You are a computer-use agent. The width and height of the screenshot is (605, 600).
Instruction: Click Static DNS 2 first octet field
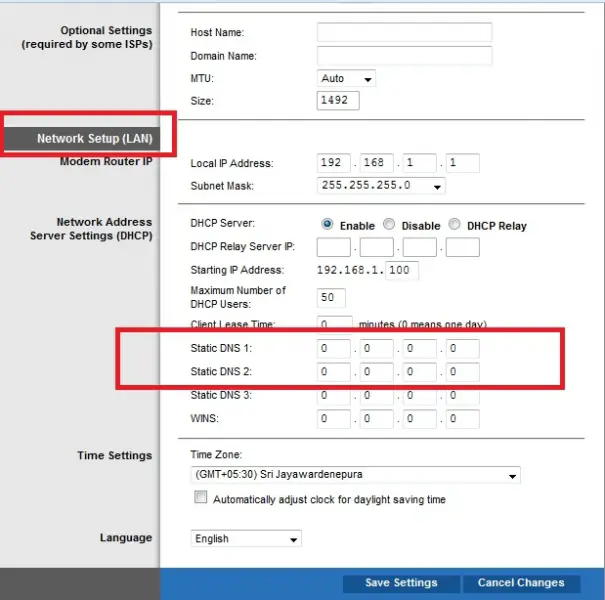click(334, 372)
